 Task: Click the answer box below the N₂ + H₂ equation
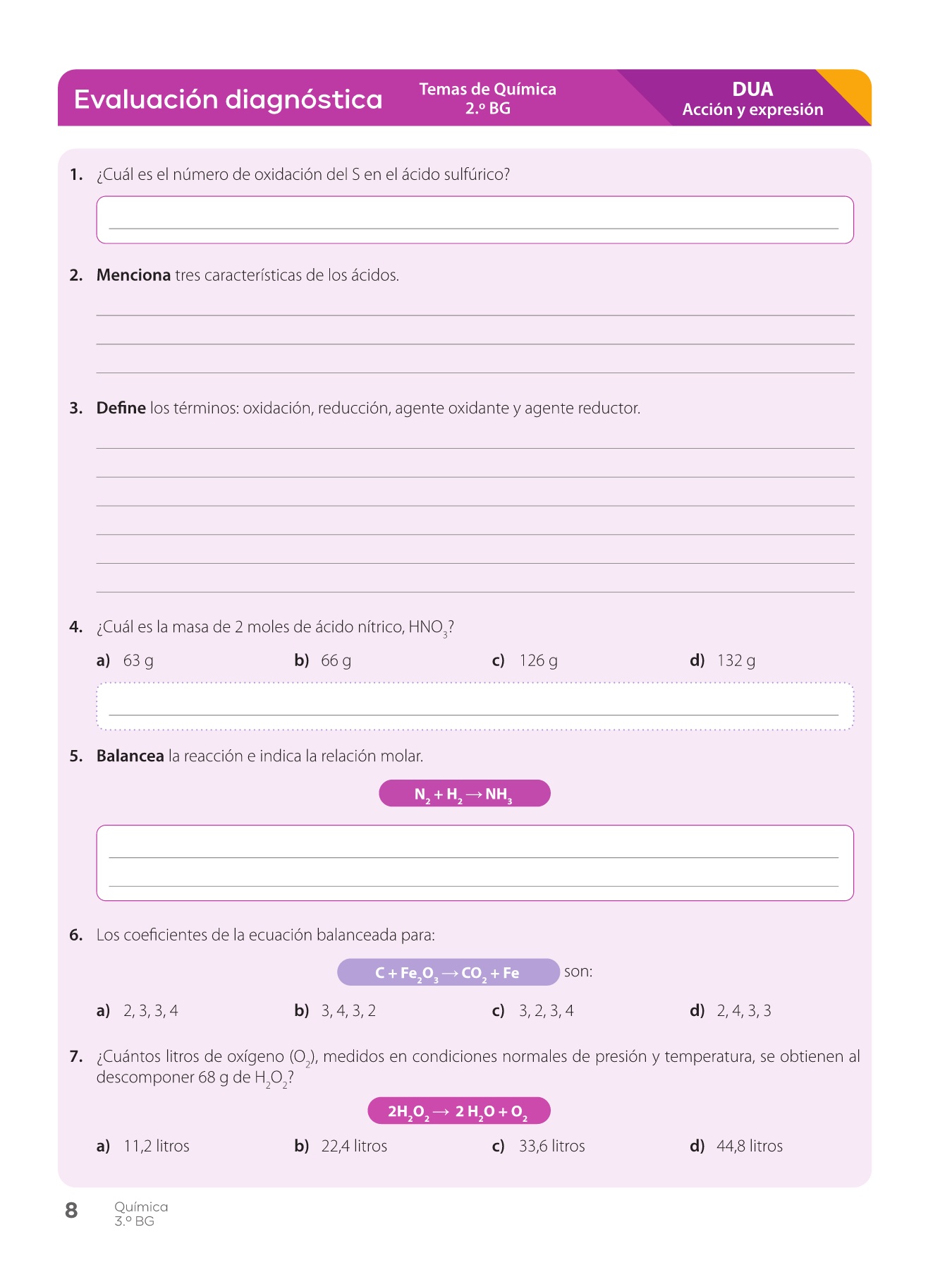click(475, 862)
